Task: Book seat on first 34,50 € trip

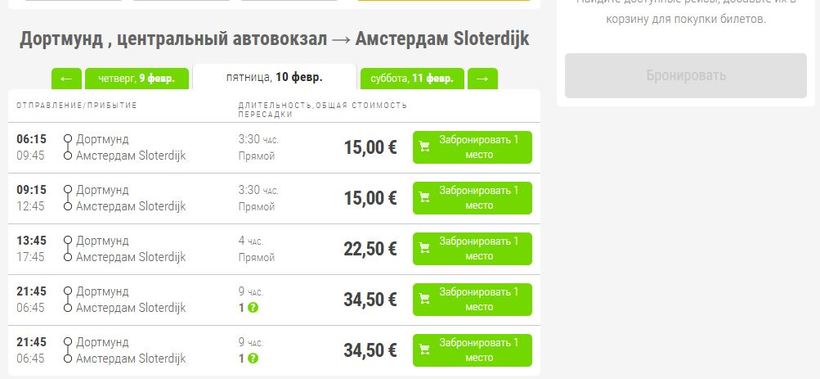Action: click(x=472, y=300)
